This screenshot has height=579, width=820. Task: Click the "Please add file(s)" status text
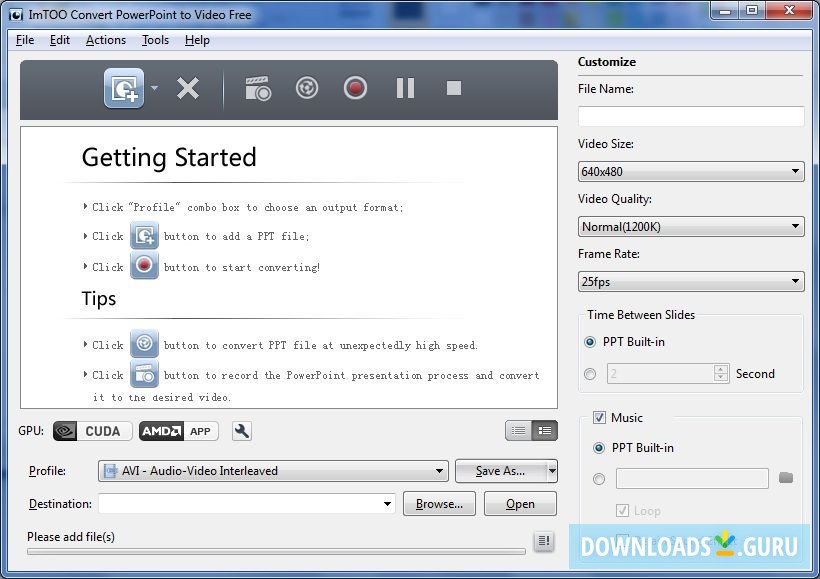click(71, 537)
